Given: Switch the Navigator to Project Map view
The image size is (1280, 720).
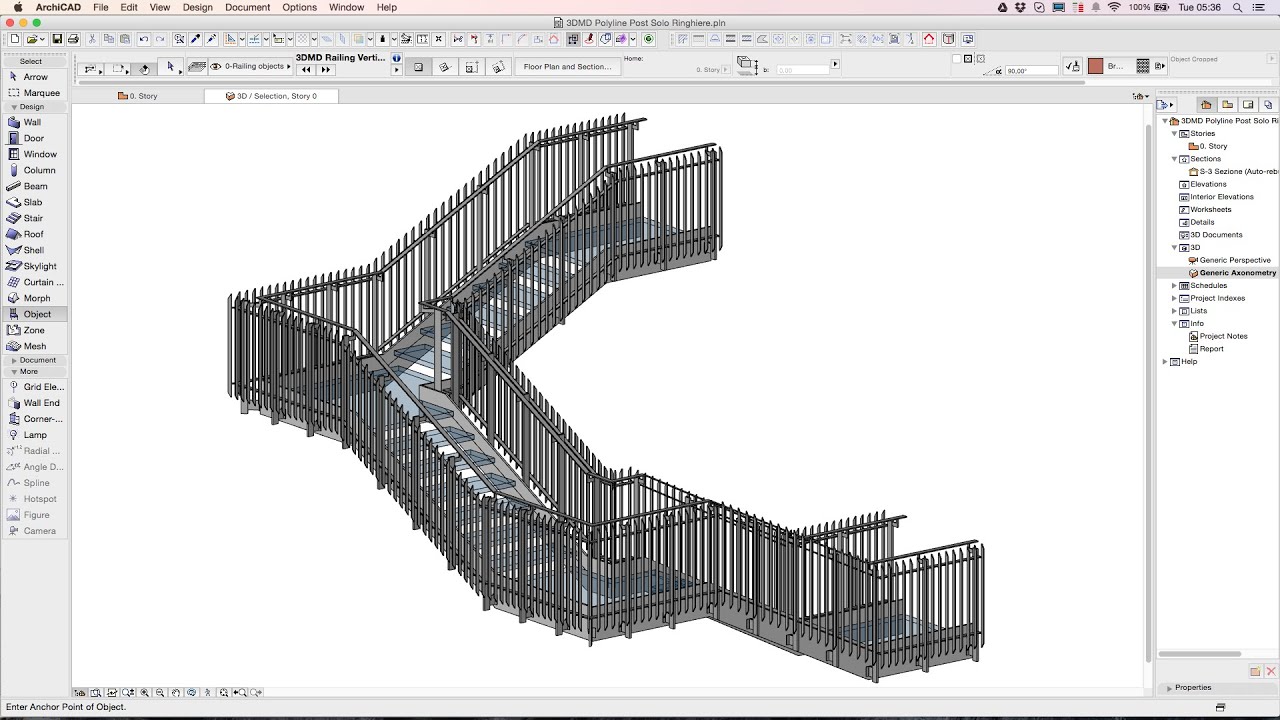Looking at the screenshot, I should point(1206,105).
